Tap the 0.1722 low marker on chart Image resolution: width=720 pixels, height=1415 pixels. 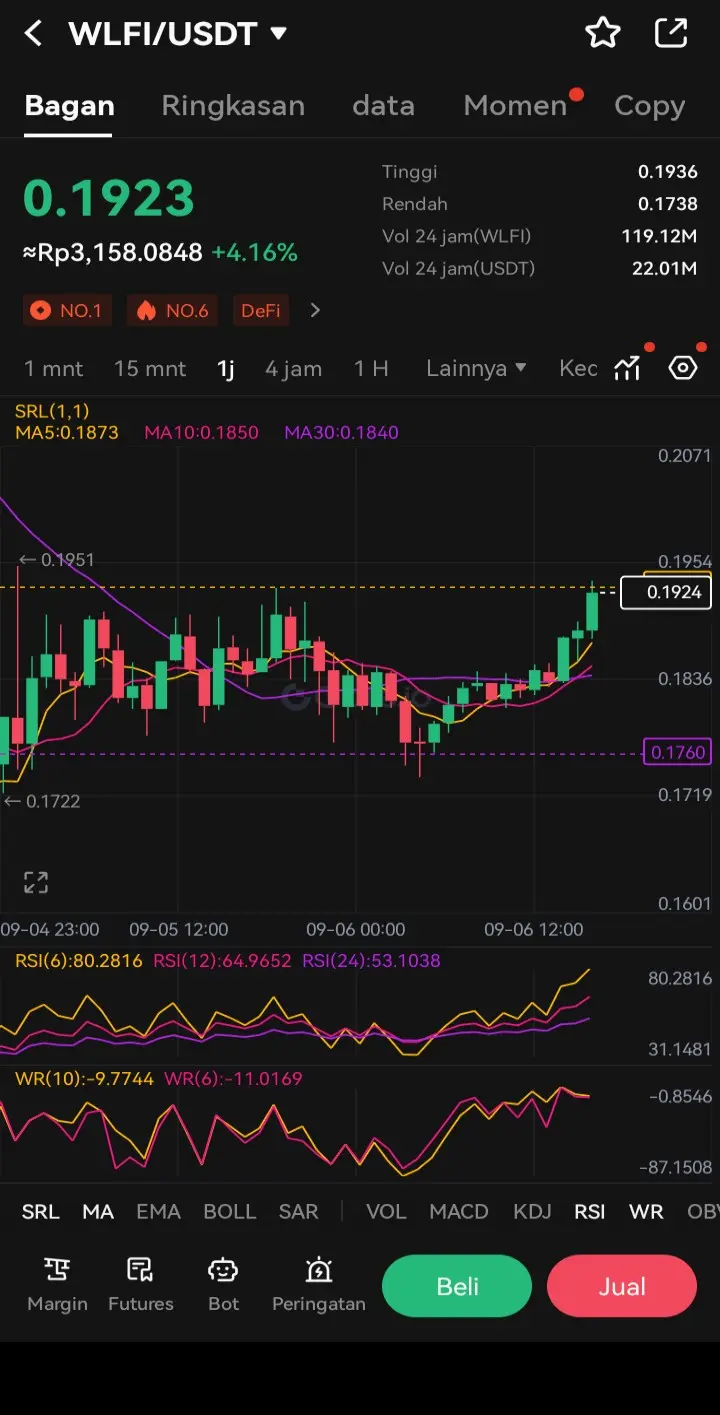(42, 801)
